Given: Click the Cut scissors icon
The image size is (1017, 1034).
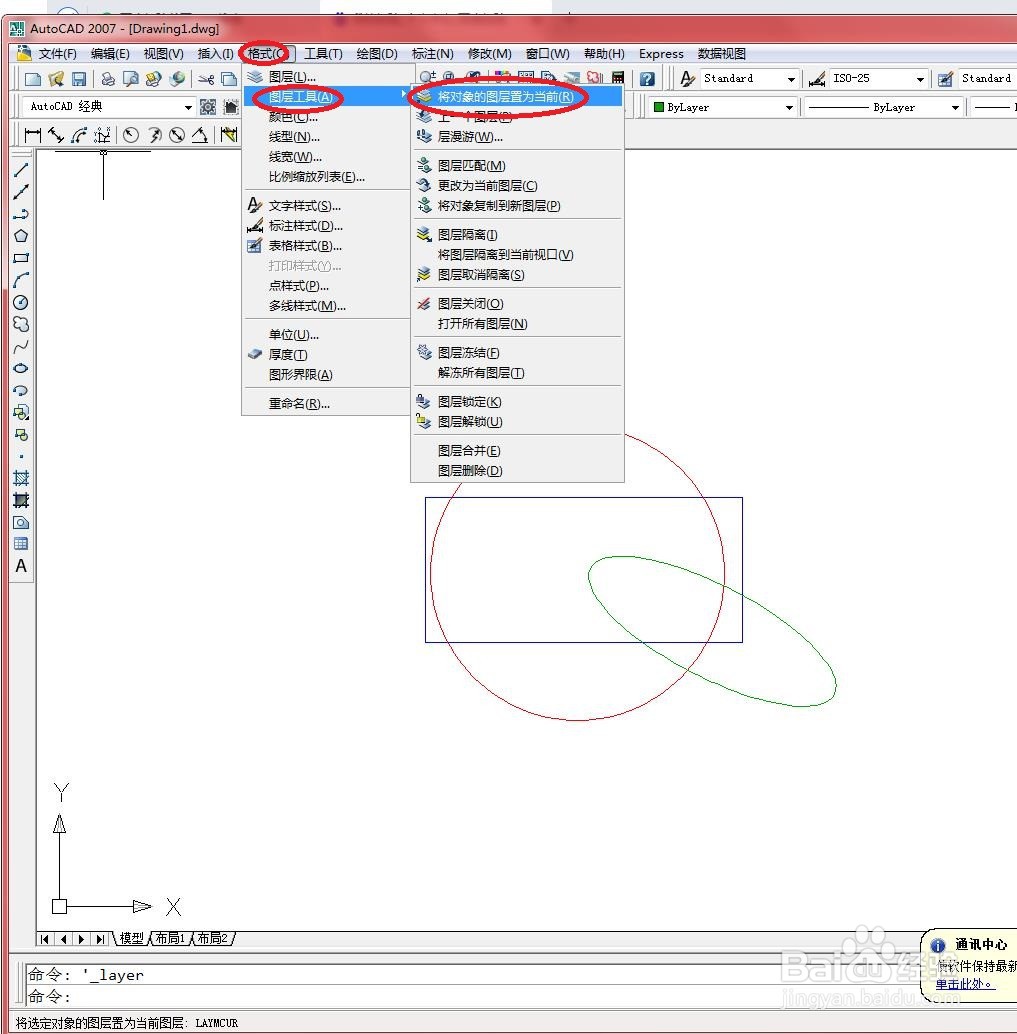Looking at the screenshot, I should pos(206,80).
